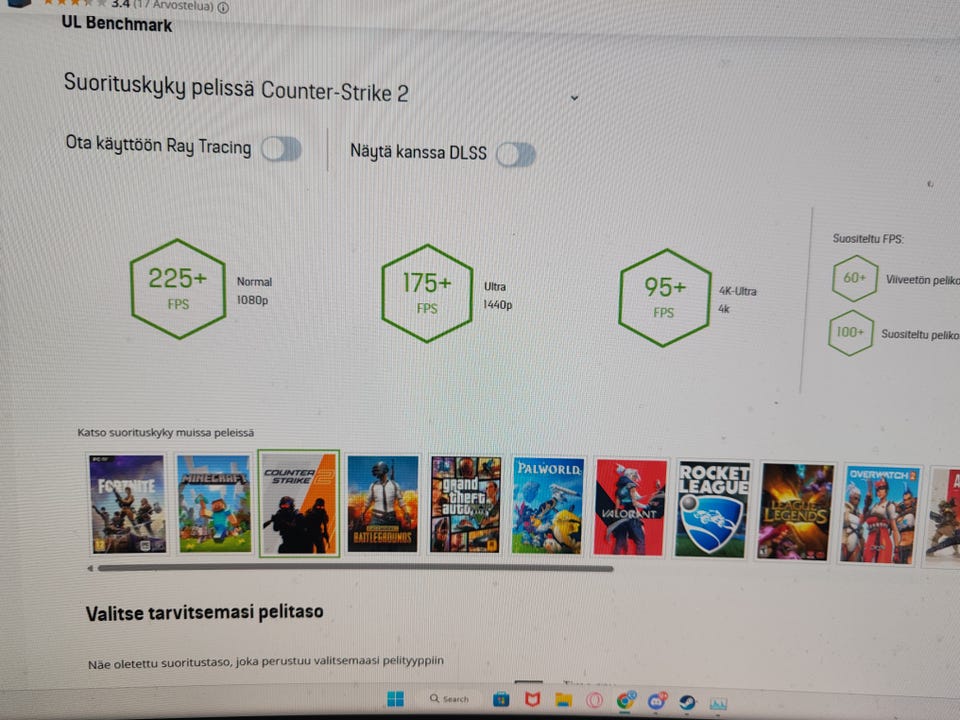The height and width of the screenshot is (720, 960).
Task: Launch Opera GX from the taskbar
Action: tap(593, 700)
